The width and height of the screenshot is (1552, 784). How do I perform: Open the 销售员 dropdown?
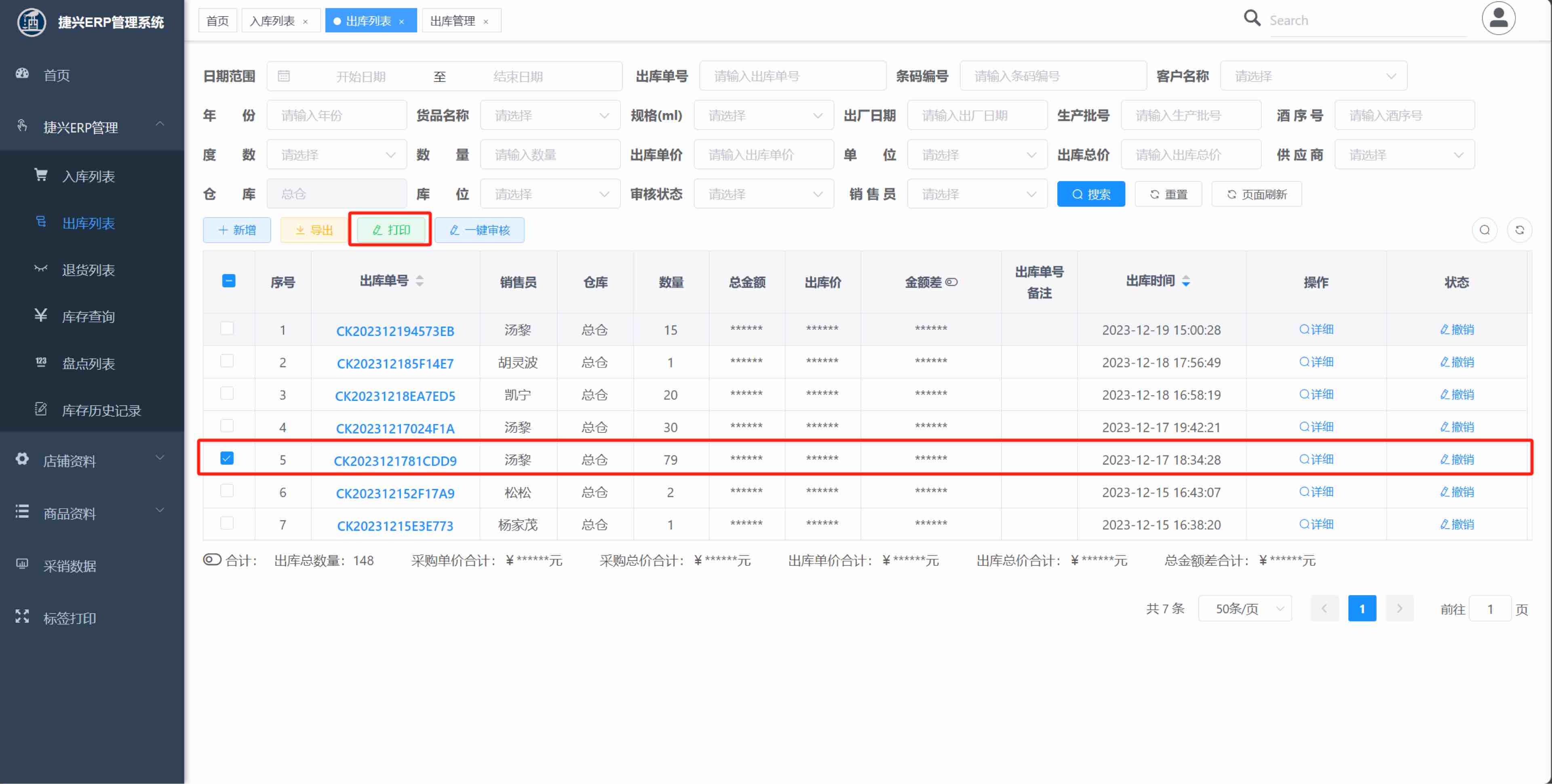click(x=977, y=194)
